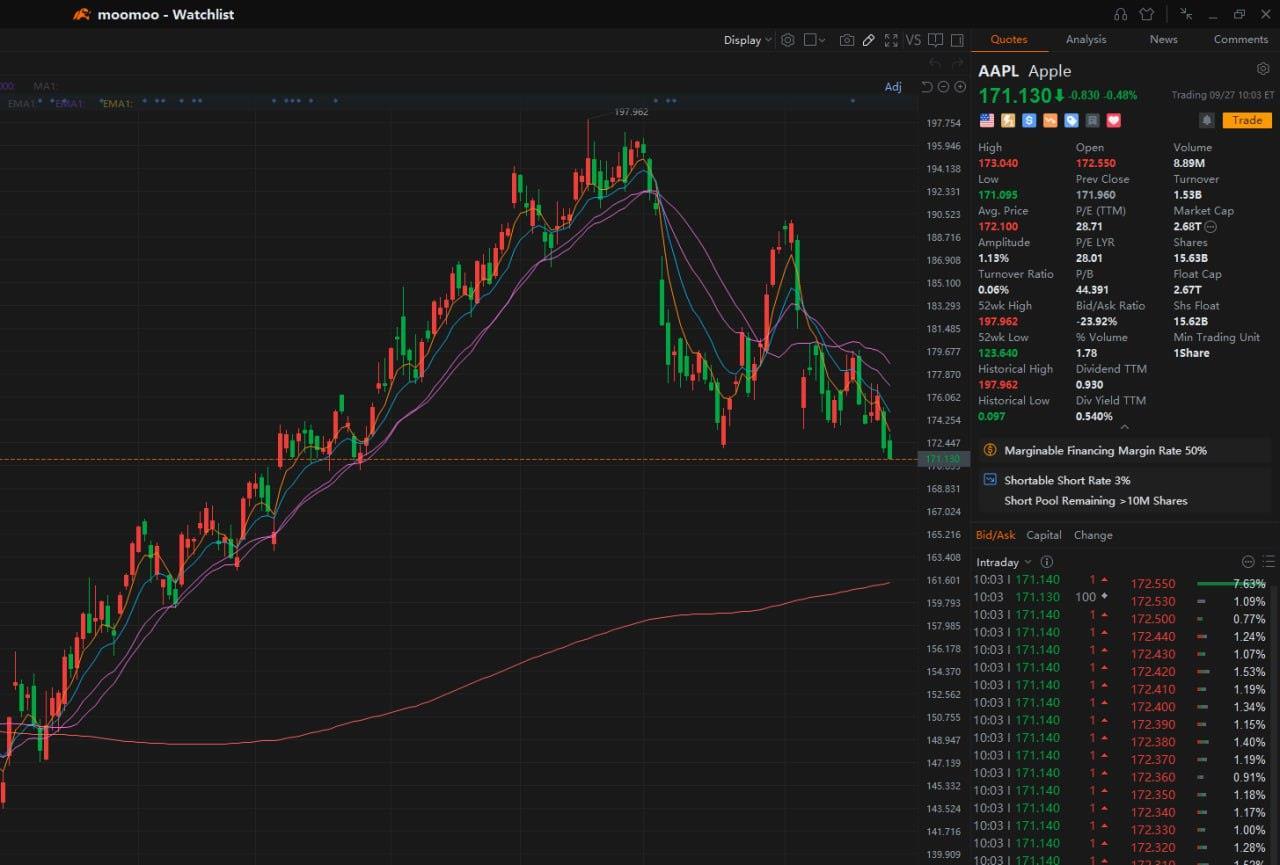Click the redo arrow above chart

pos(957,64)
